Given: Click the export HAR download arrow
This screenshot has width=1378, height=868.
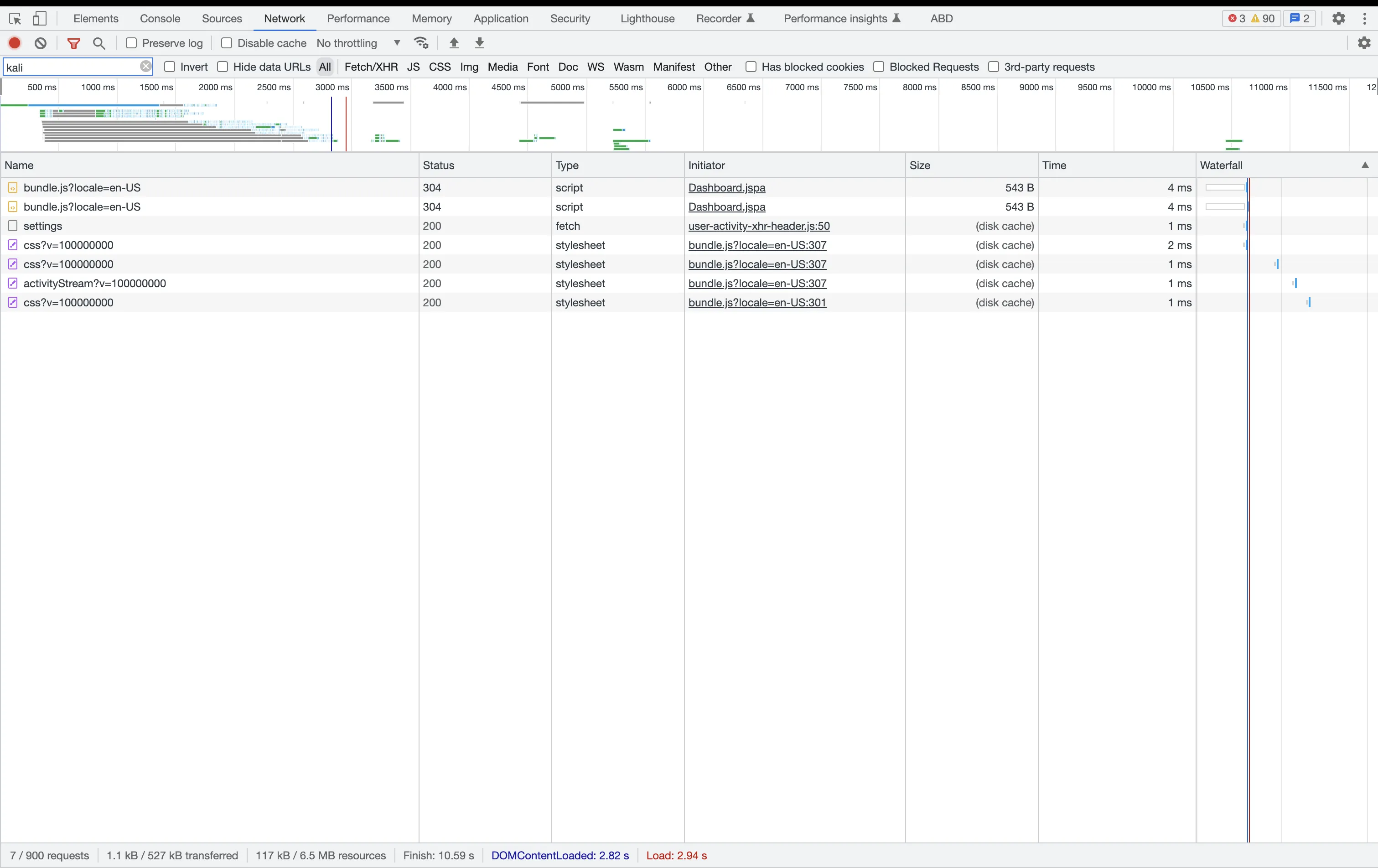Looking at the screenshot, I should [480, 43].
